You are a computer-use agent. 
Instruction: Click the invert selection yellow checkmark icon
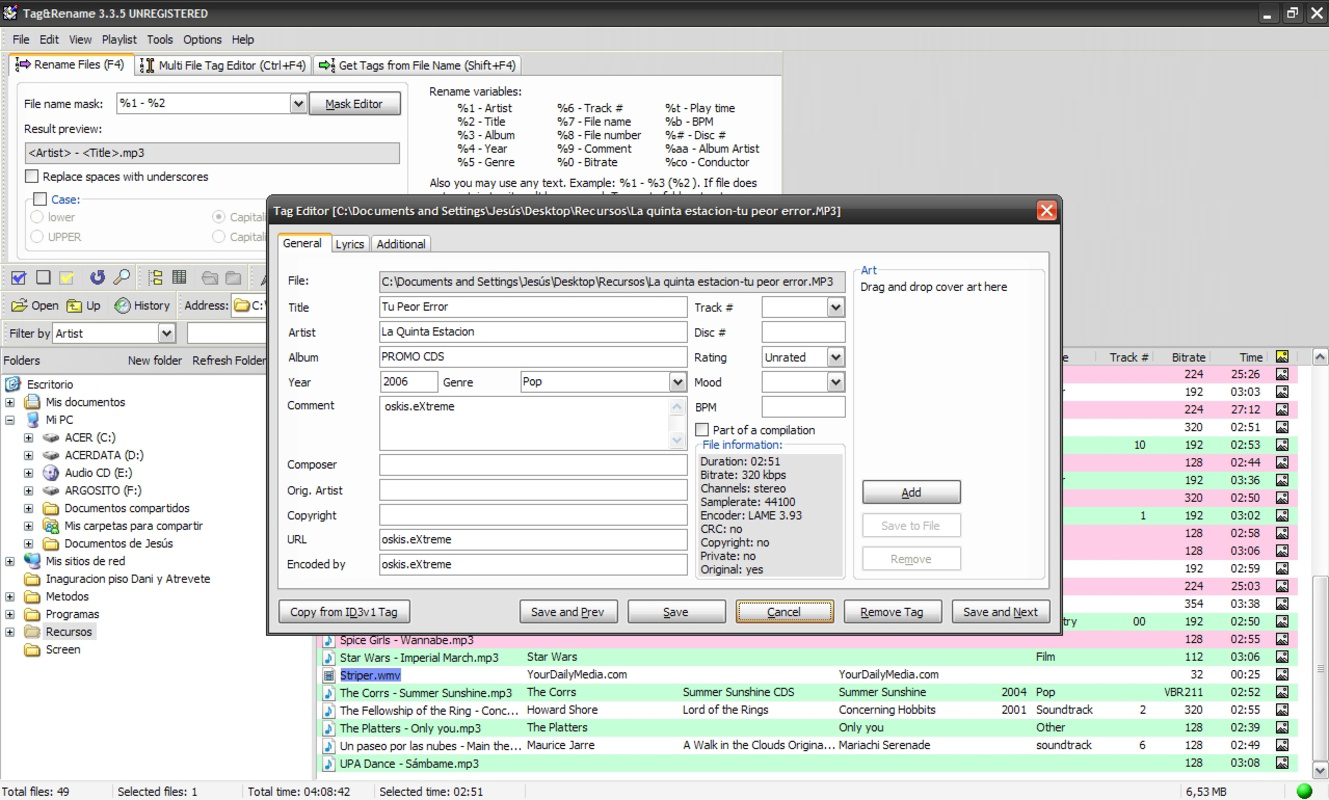(x=66, y=277)
